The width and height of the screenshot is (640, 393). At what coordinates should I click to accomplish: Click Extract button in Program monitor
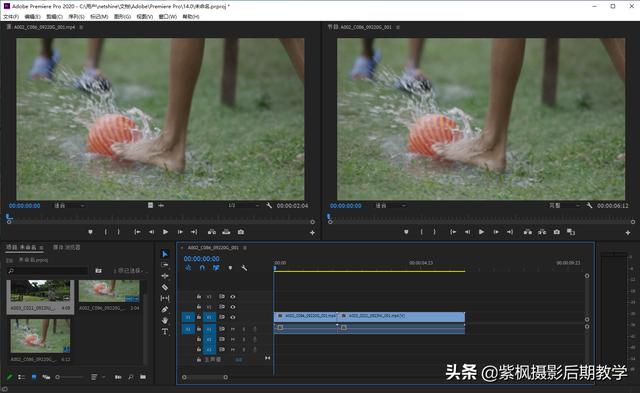pos(542,232)
